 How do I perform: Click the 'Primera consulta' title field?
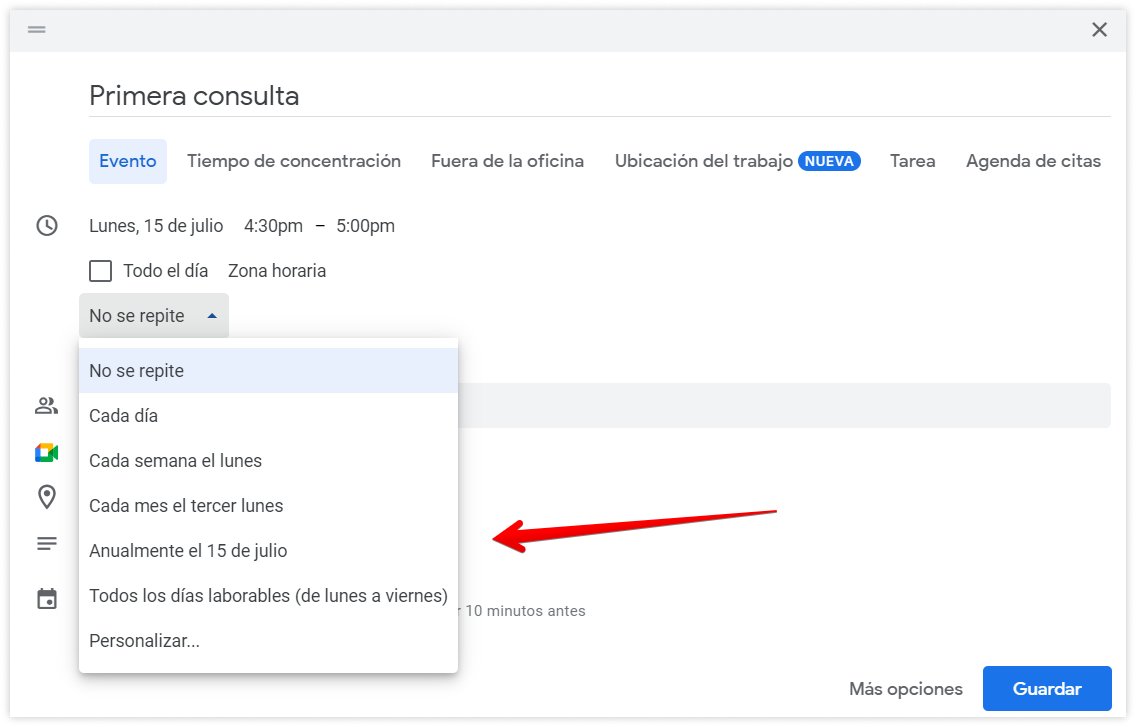tap(600, 96)
